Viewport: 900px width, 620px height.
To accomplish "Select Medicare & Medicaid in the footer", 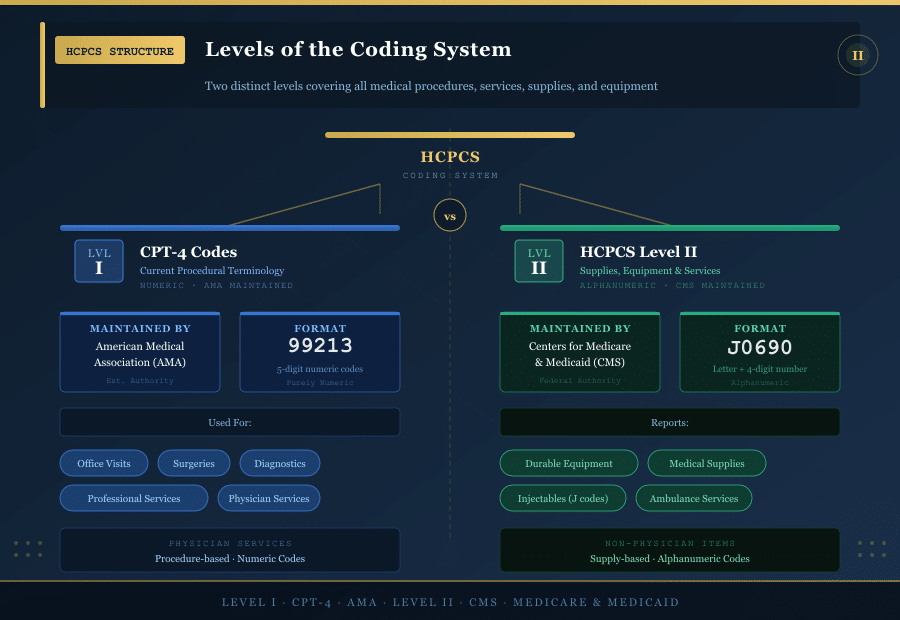I will [x=595, y=602].
